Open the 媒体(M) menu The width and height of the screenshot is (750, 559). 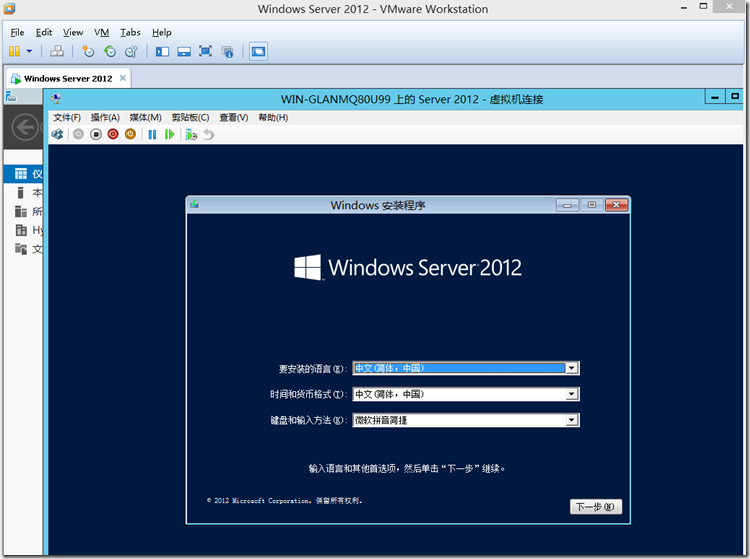(145, 117)
